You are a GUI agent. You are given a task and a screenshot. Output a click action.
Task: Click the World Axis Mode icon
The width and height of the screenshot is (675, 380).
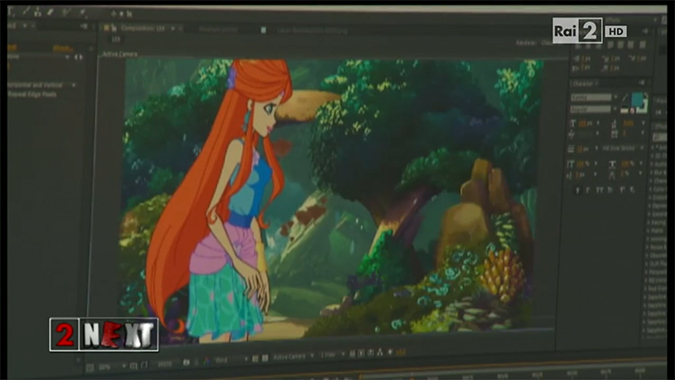click(121, 14)
